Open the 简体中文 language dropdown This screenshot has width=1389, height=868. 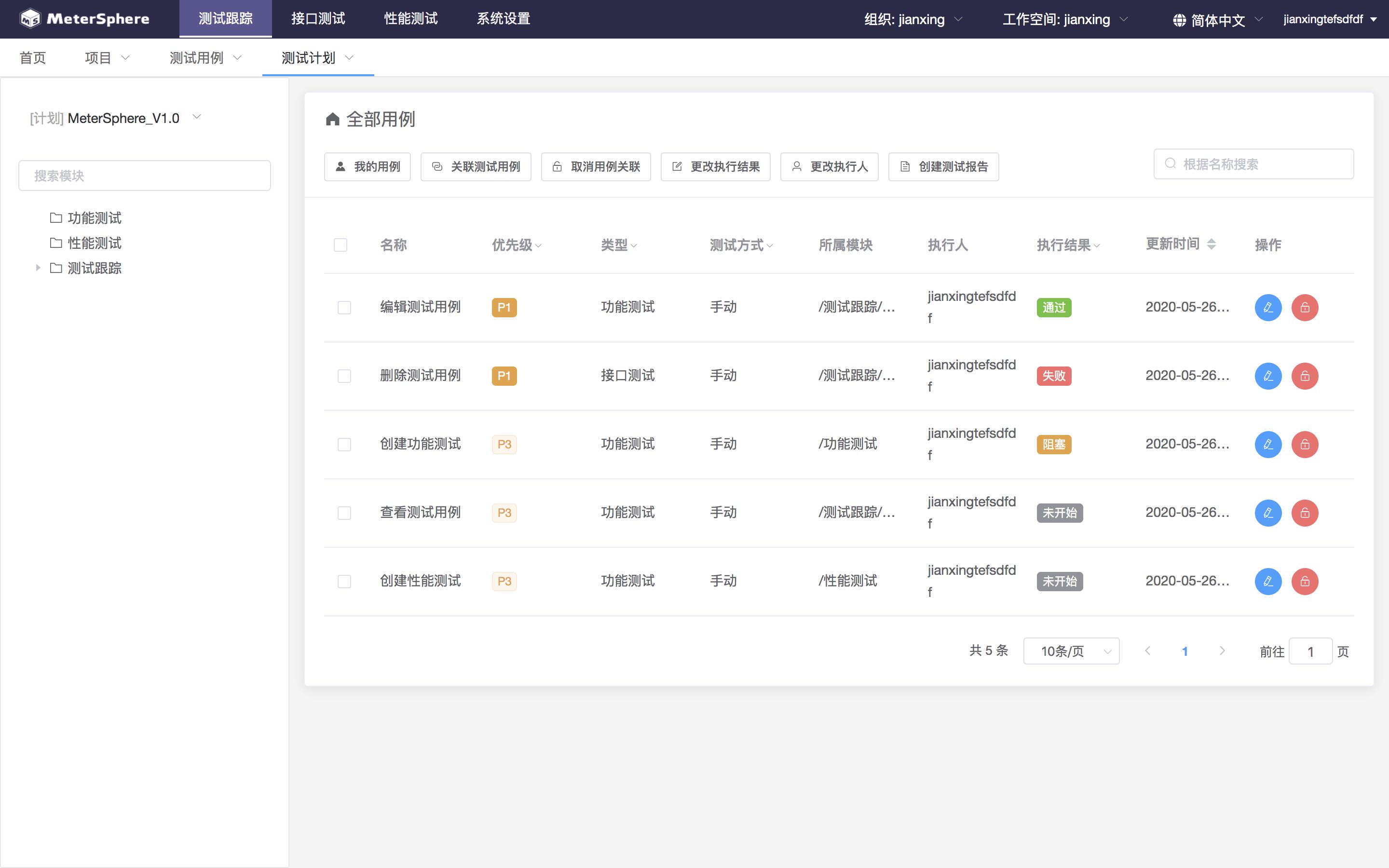point(1218,20)
